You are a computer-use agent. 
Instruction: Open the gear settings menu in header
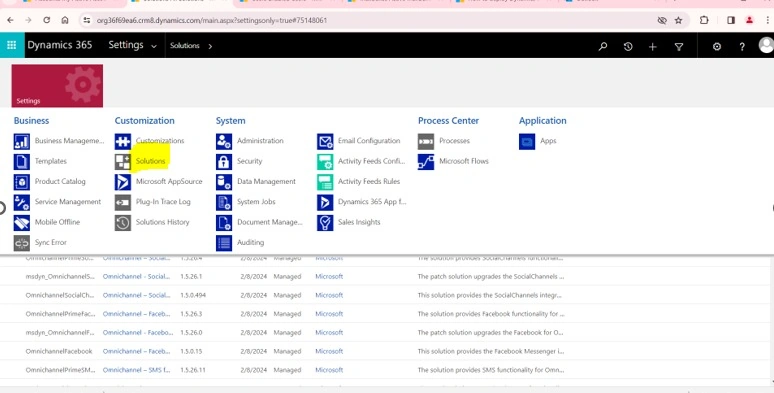[x=717, y=46]
